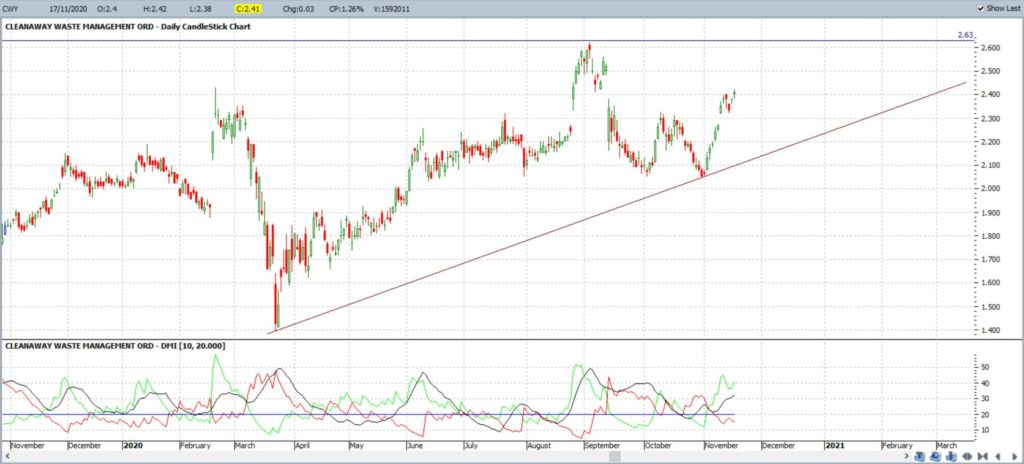
Task: Click the scrollbar left chevron arrow
Action: 7,456
